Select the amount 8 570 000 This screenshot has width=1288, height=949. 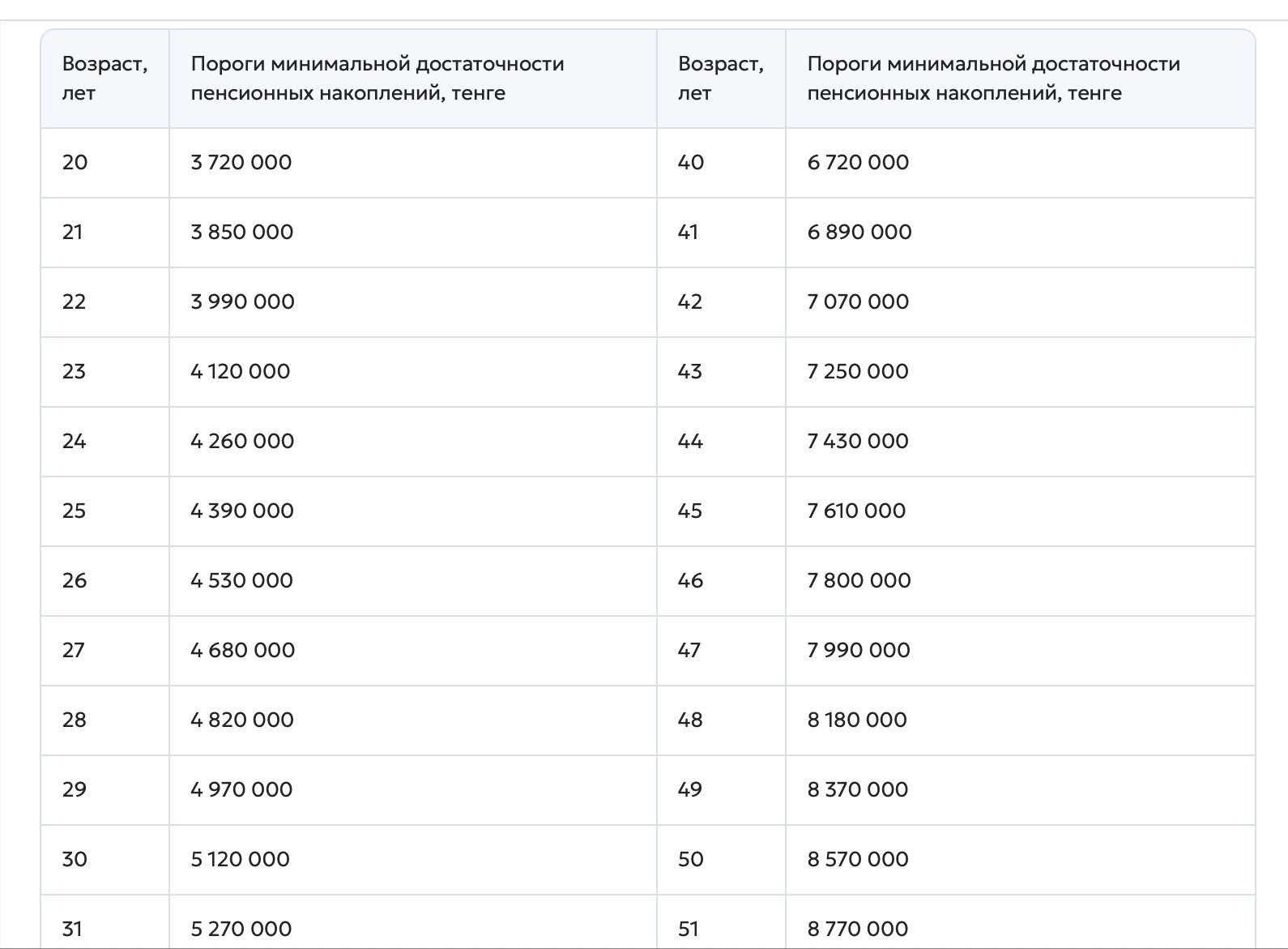858,859
